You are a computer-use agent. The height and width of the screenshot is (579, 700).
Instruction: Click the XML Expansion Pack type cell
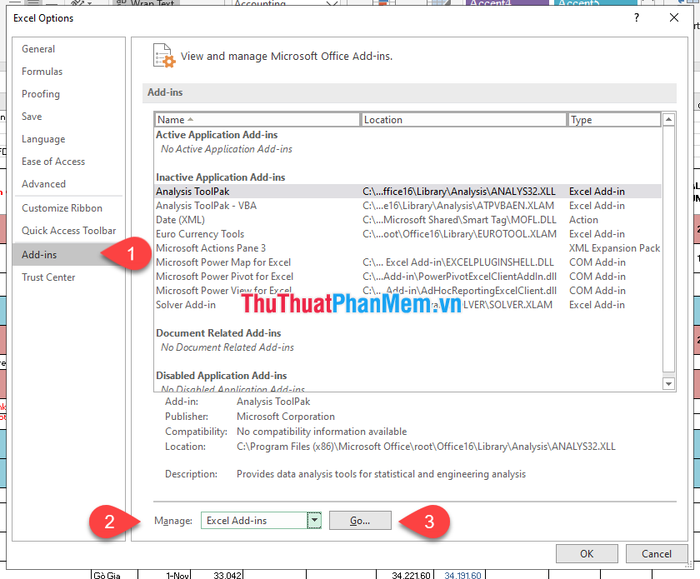click(614, 248)
